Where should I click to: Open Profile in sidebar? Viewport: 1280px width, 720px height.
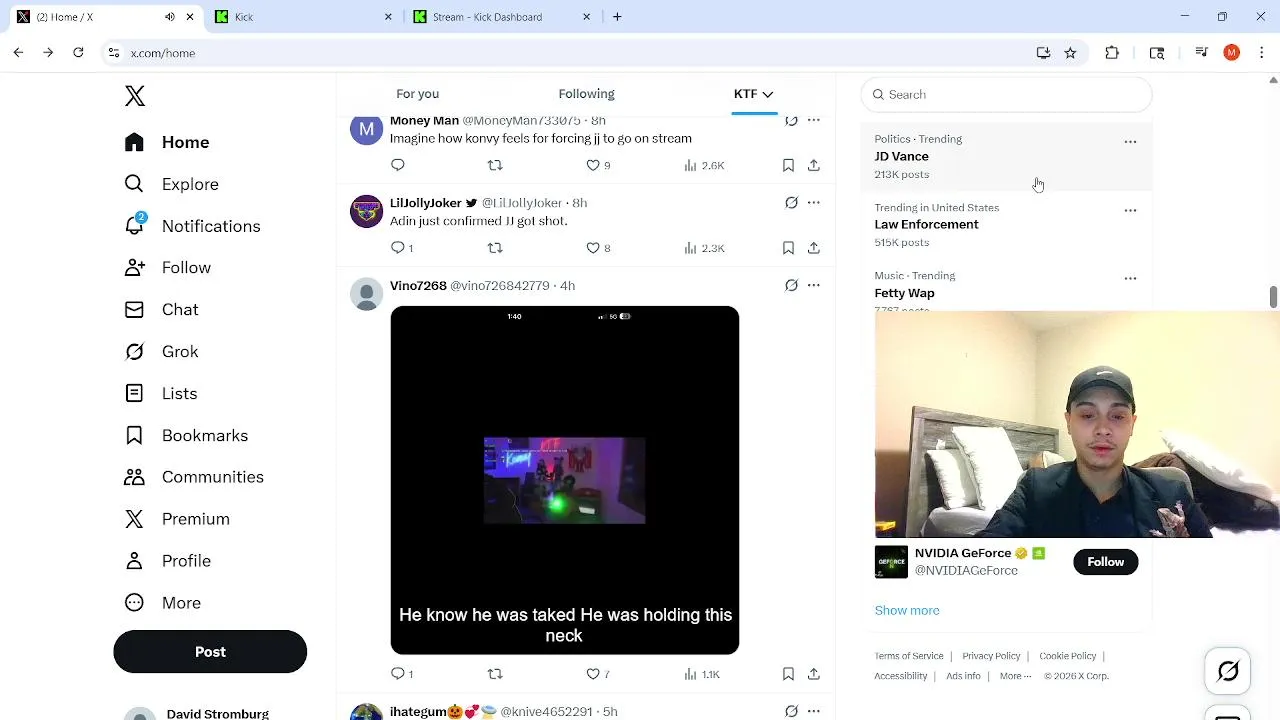click(x=167, y=561)
